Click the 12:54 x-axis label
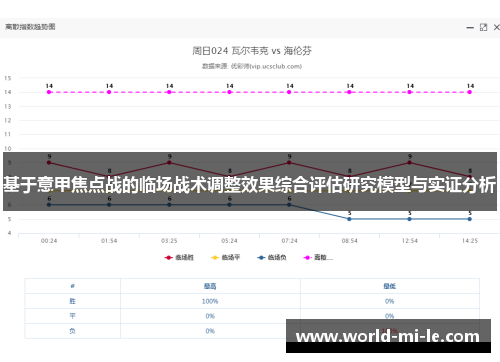The image size is (500, 362). click(x=410, y=241)
